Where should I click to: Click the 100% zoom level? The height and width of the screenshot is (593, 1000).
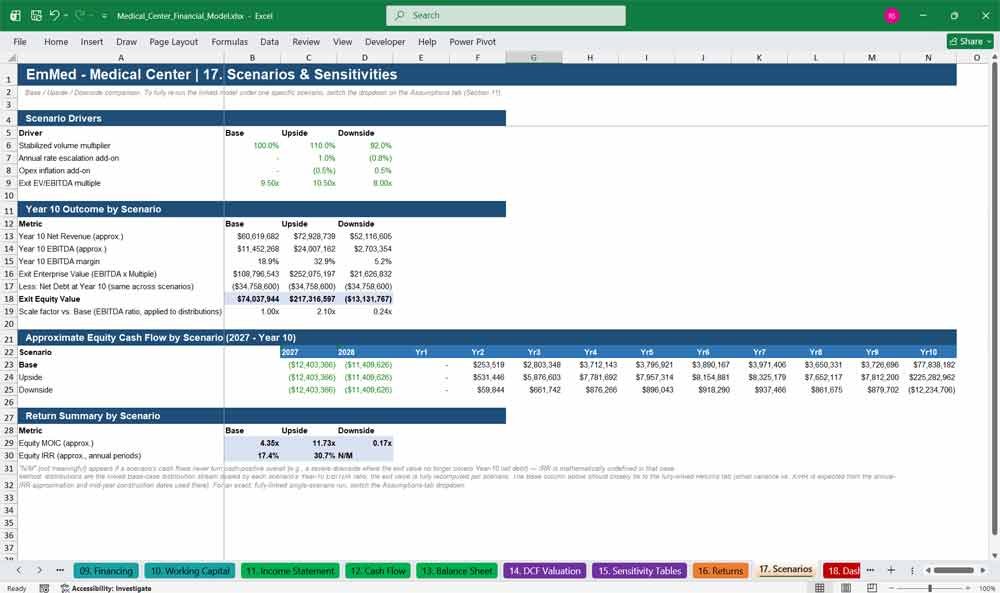click(987, 588)
